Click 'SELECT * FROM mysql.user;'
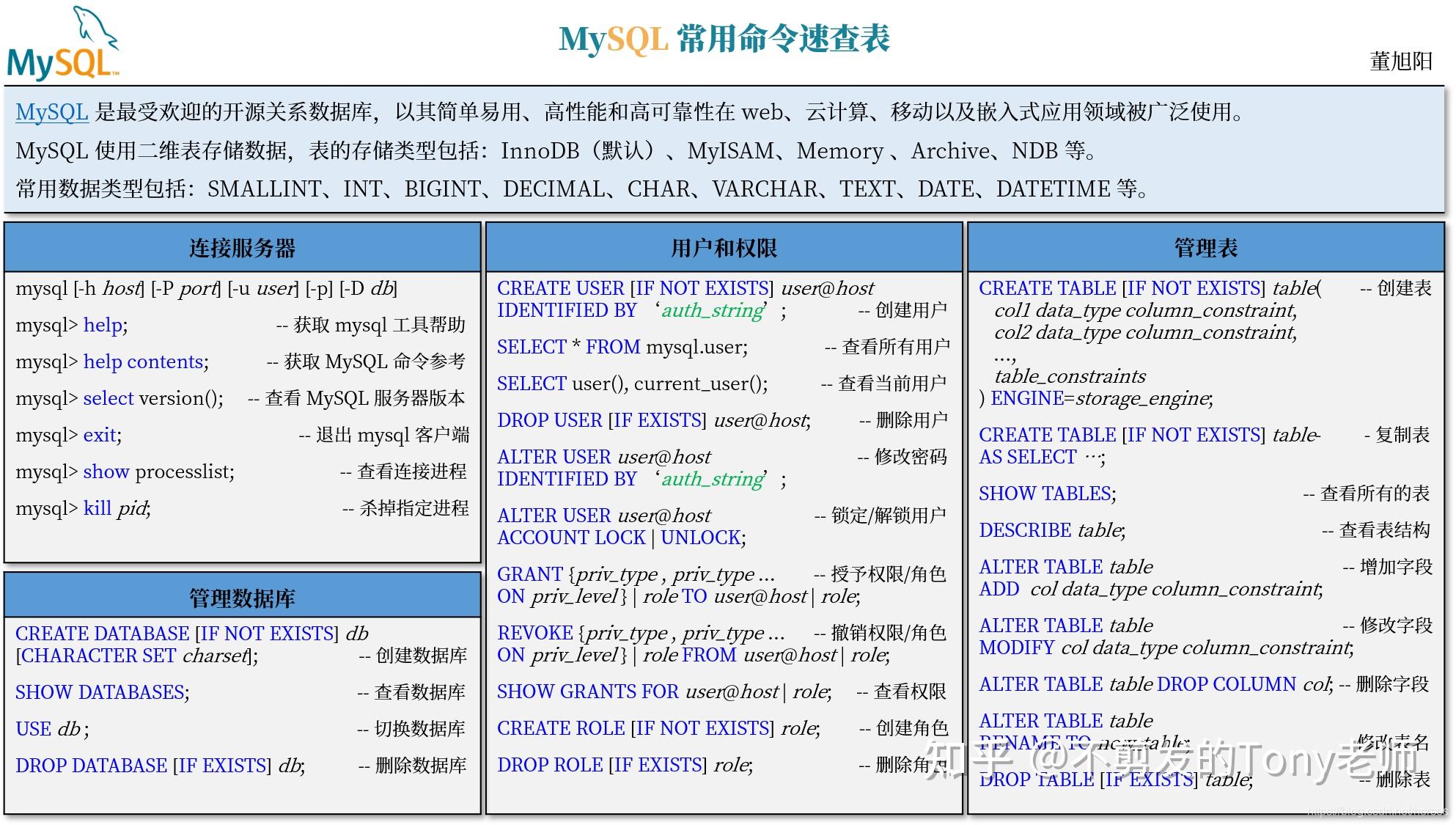This screenshot has width=1456, height=825. click(x=622, y=347)
